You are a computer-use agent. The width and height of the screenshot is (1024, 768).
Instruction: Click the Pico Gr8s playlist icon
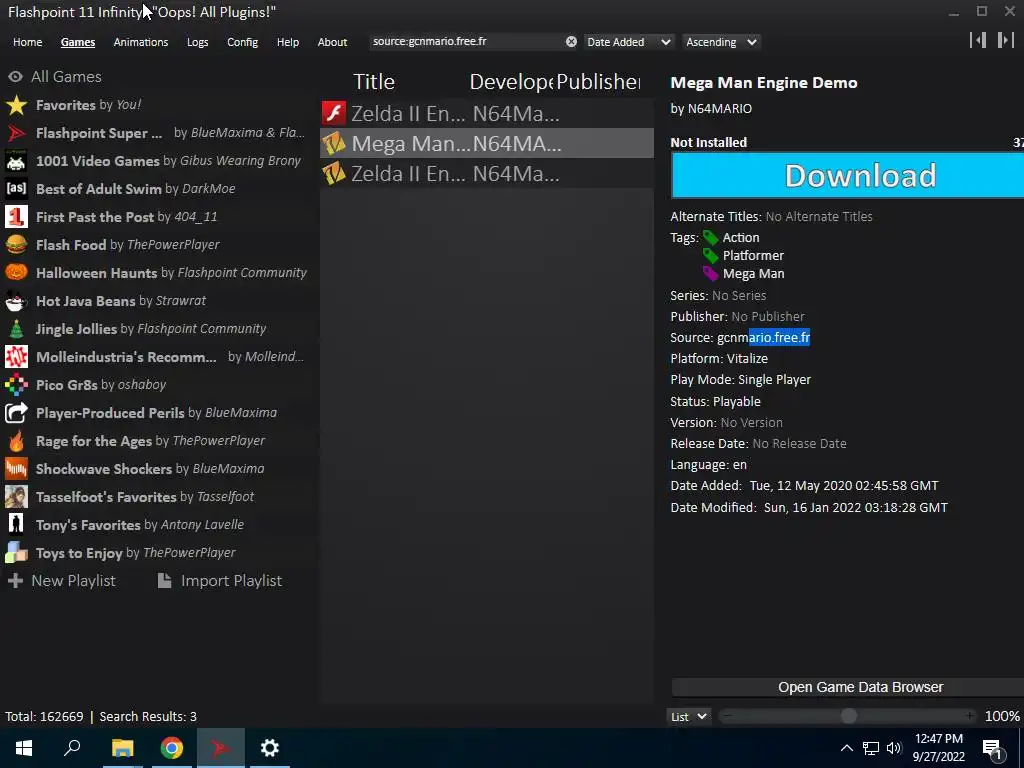click(x=16, y=385)
